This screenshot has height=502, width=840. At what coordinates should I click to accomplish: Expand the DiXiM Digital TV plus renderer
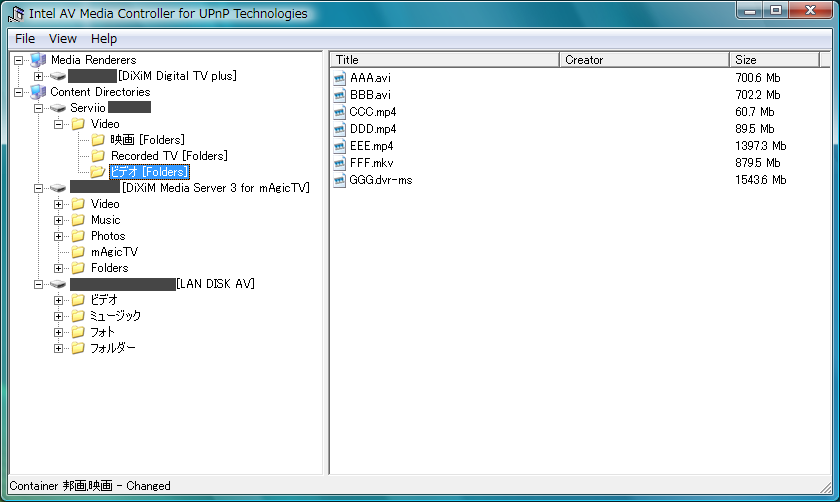(38, 76)
